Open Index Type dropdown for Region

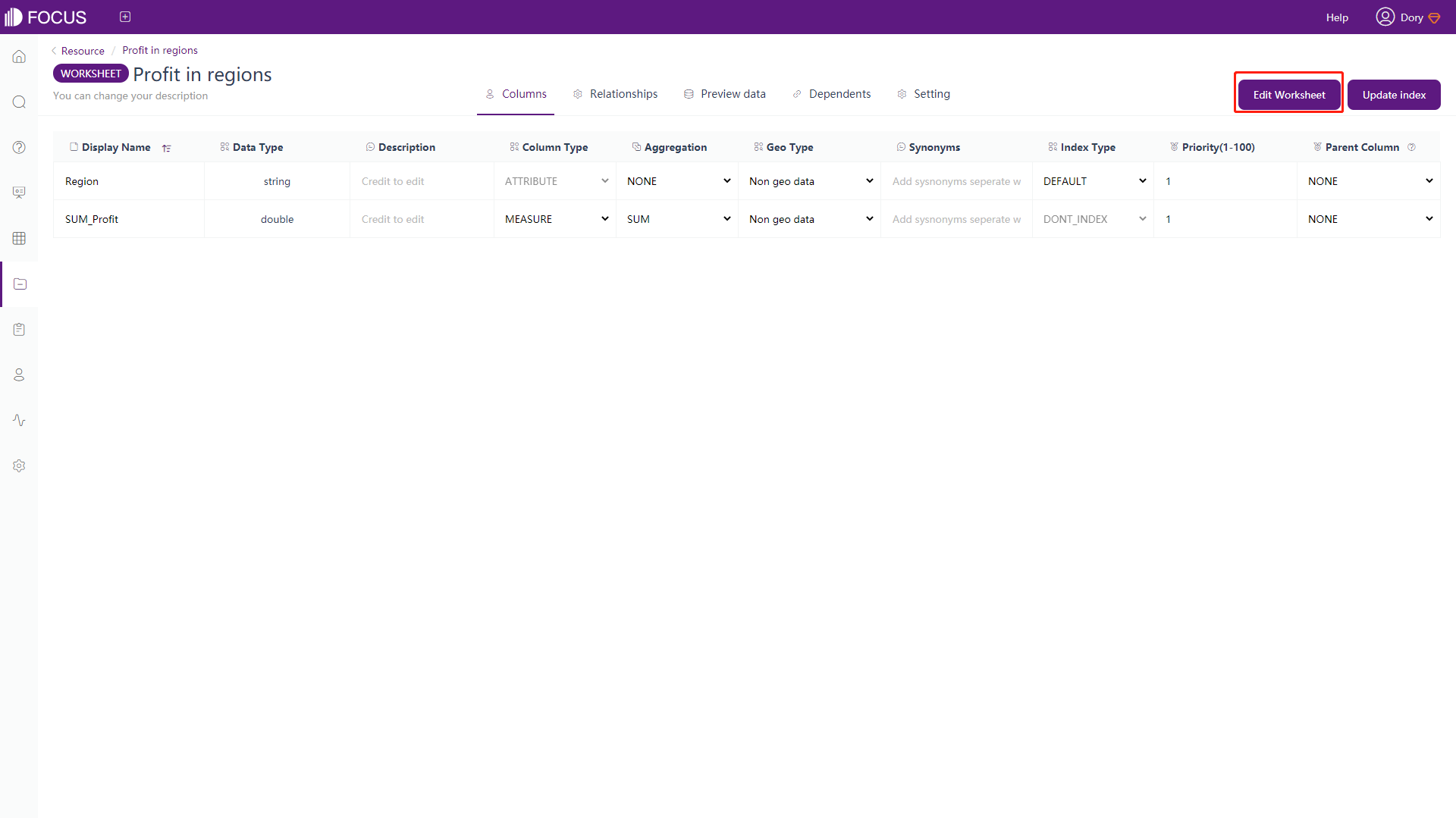[1094, 181]
